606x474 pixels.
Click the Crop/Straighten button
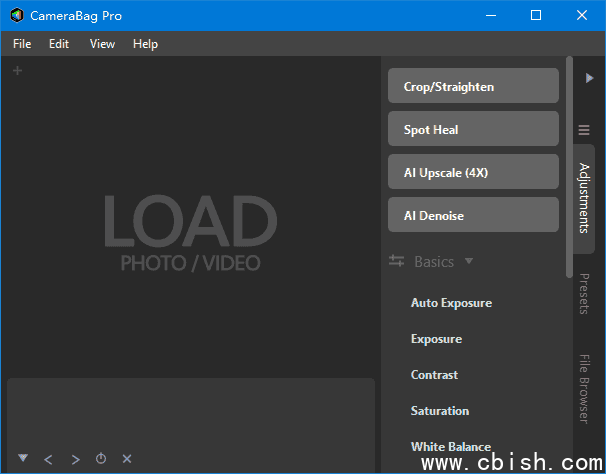(x=473, y=86)
